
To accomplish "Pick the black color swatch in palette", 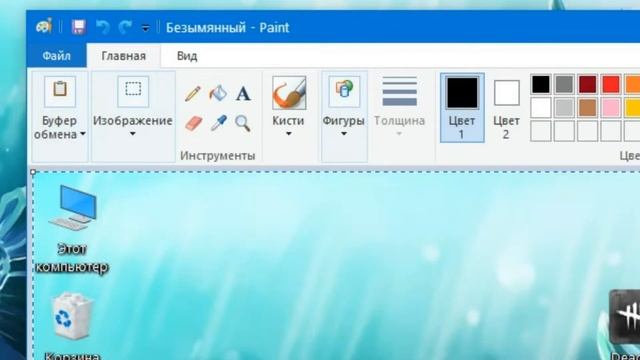I will [x=541, y=84].
